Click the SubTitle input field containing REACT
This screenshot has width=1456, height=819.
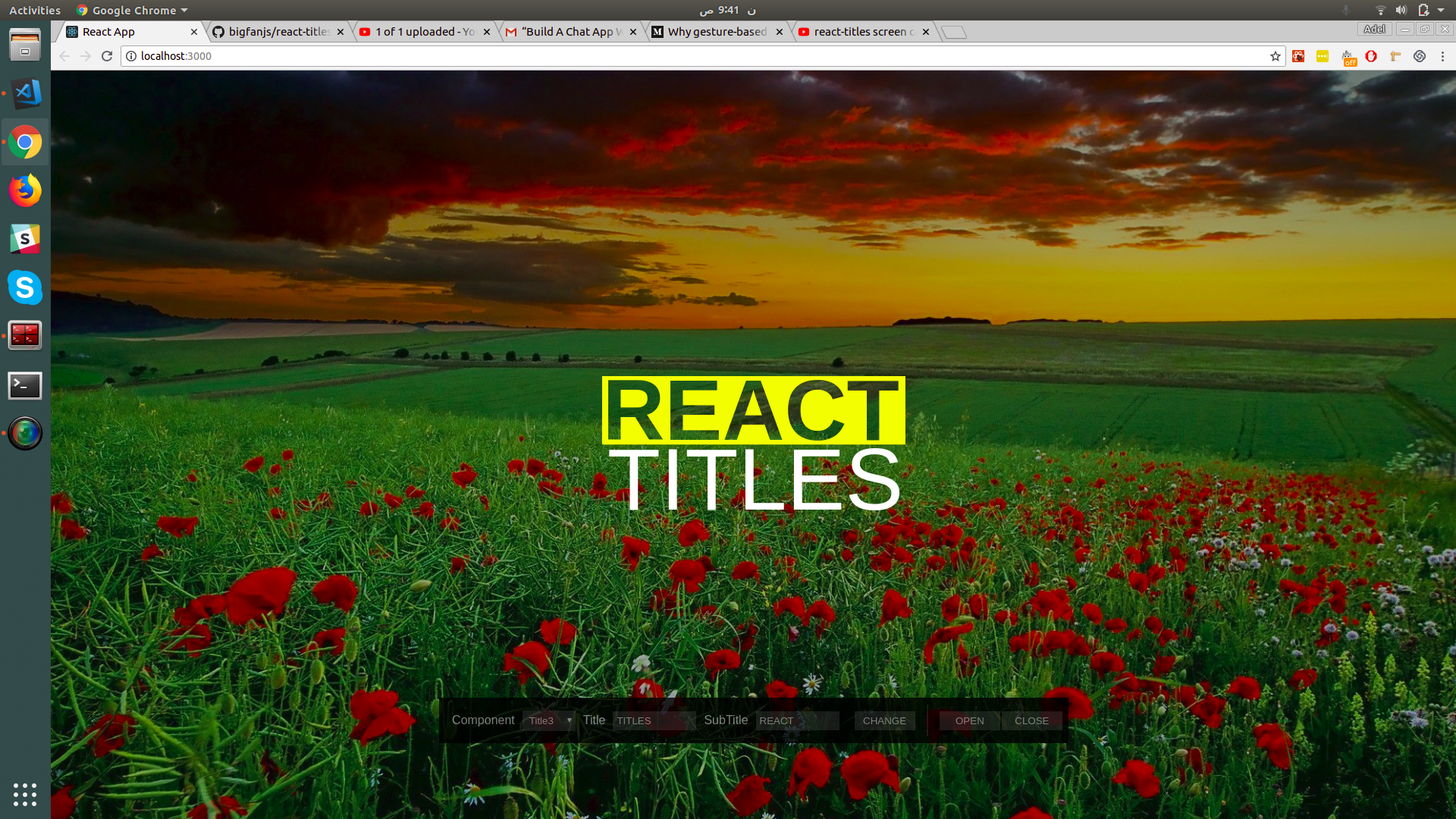(798, 720)
